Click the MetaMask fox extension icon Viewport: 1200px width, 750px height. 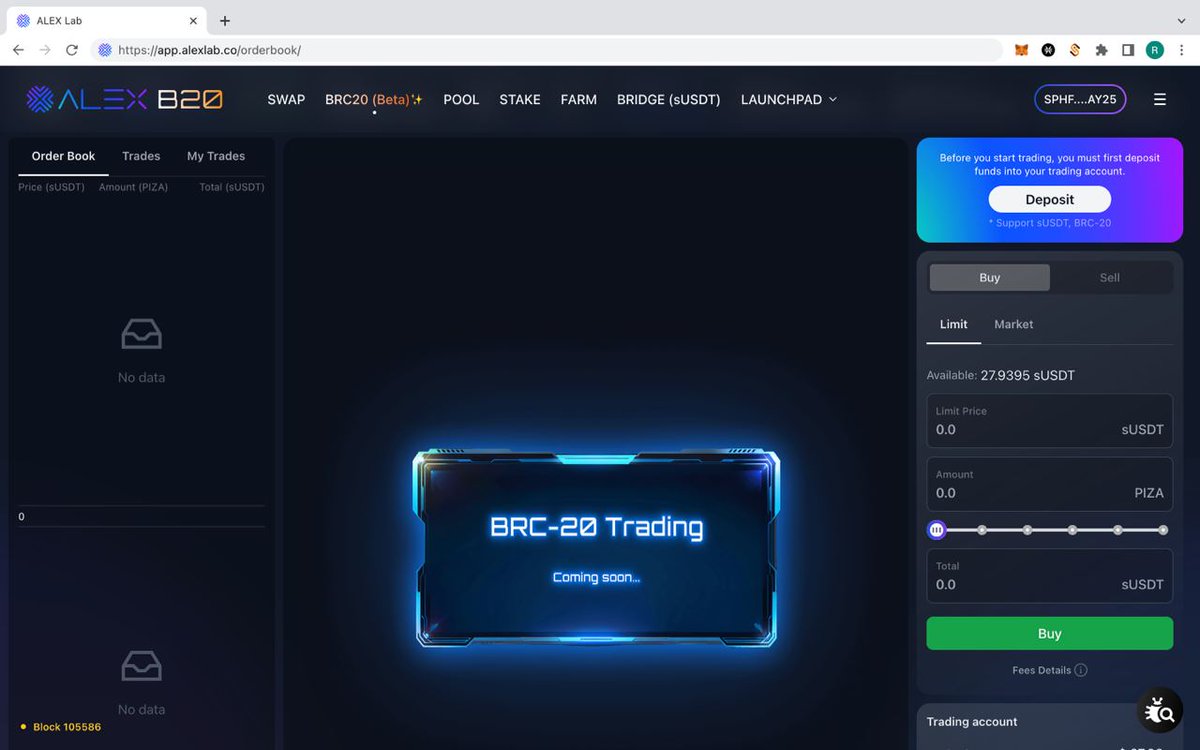click(x=1021, y=50)
